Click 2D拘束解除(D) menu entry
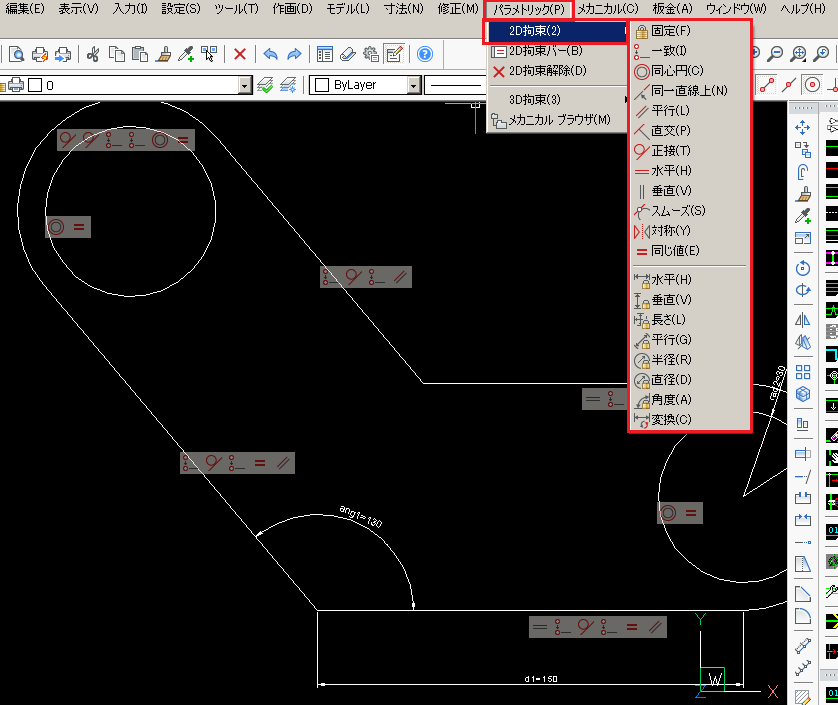The image size is (838, 705). [x=546, y=71]
